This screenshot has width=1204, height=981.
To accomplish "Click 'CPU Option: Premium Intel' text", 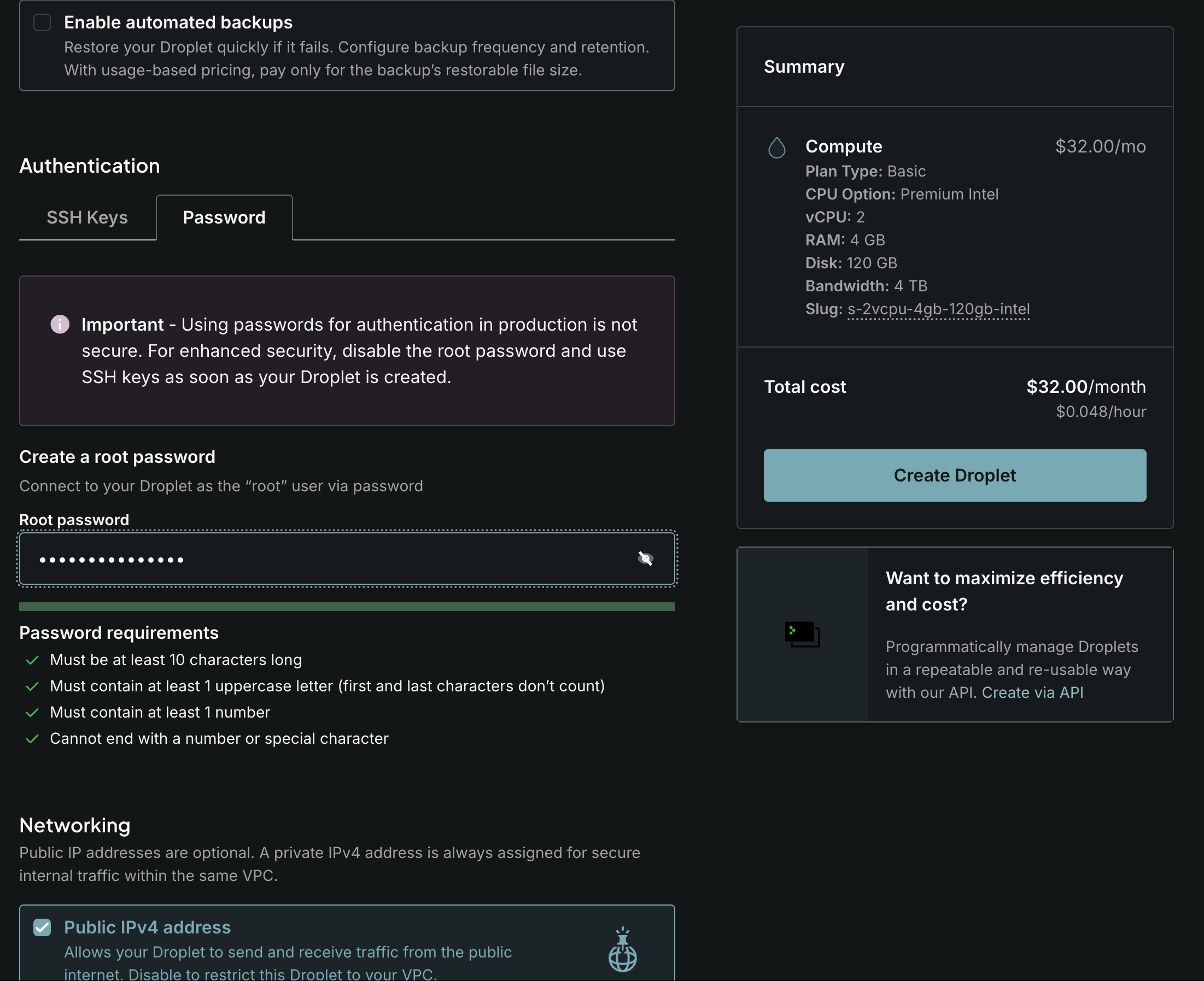I will pyautogui.click(x=902, y=194).
